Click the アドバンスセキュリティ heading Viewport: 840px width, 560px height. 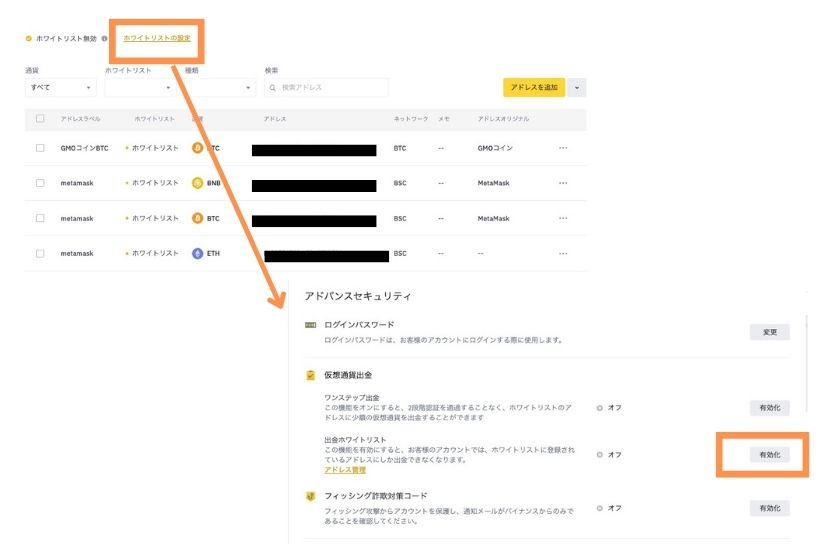click(358, 296)
